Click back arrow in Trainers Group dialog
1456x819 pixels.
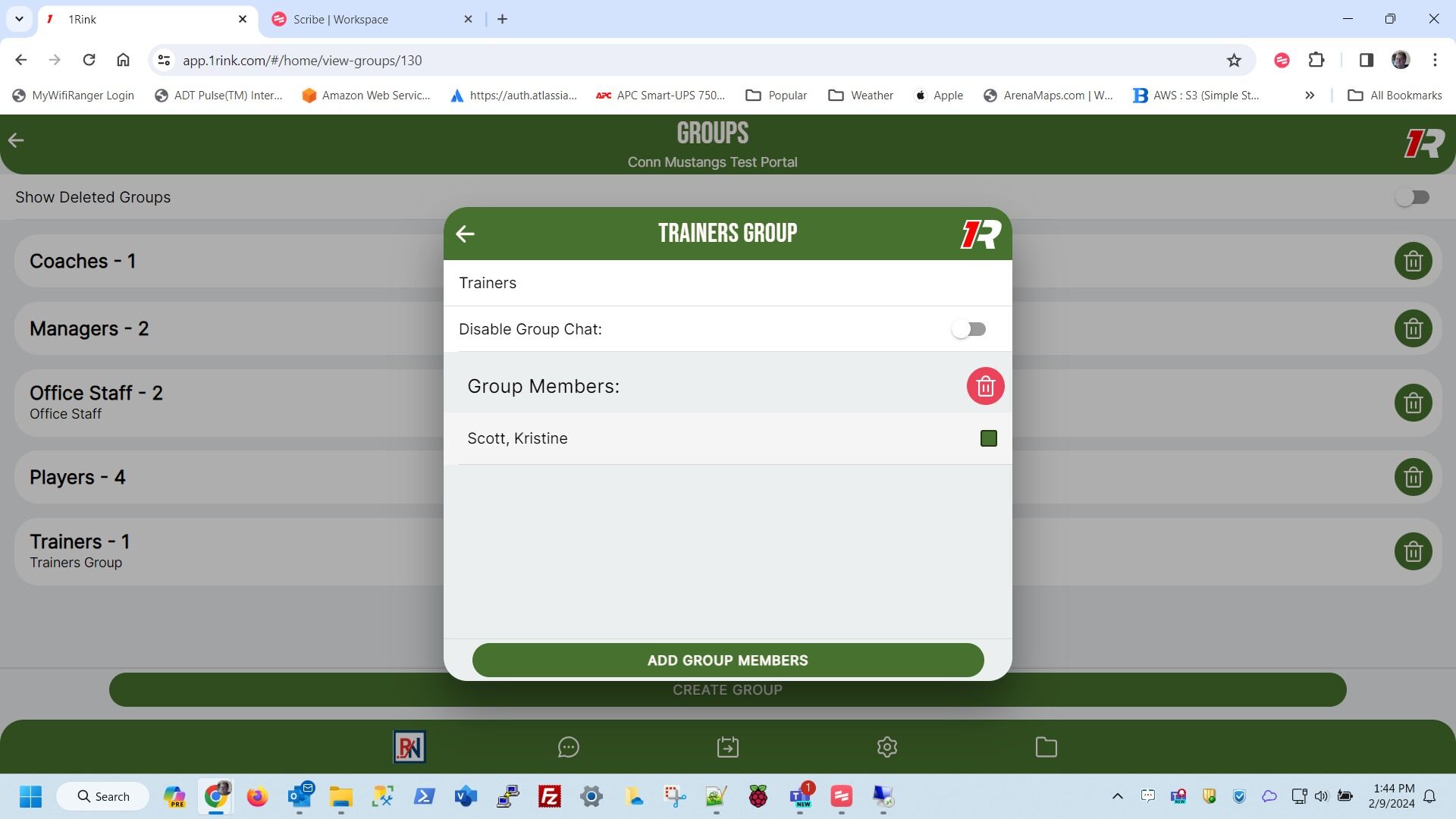point(465,234)
